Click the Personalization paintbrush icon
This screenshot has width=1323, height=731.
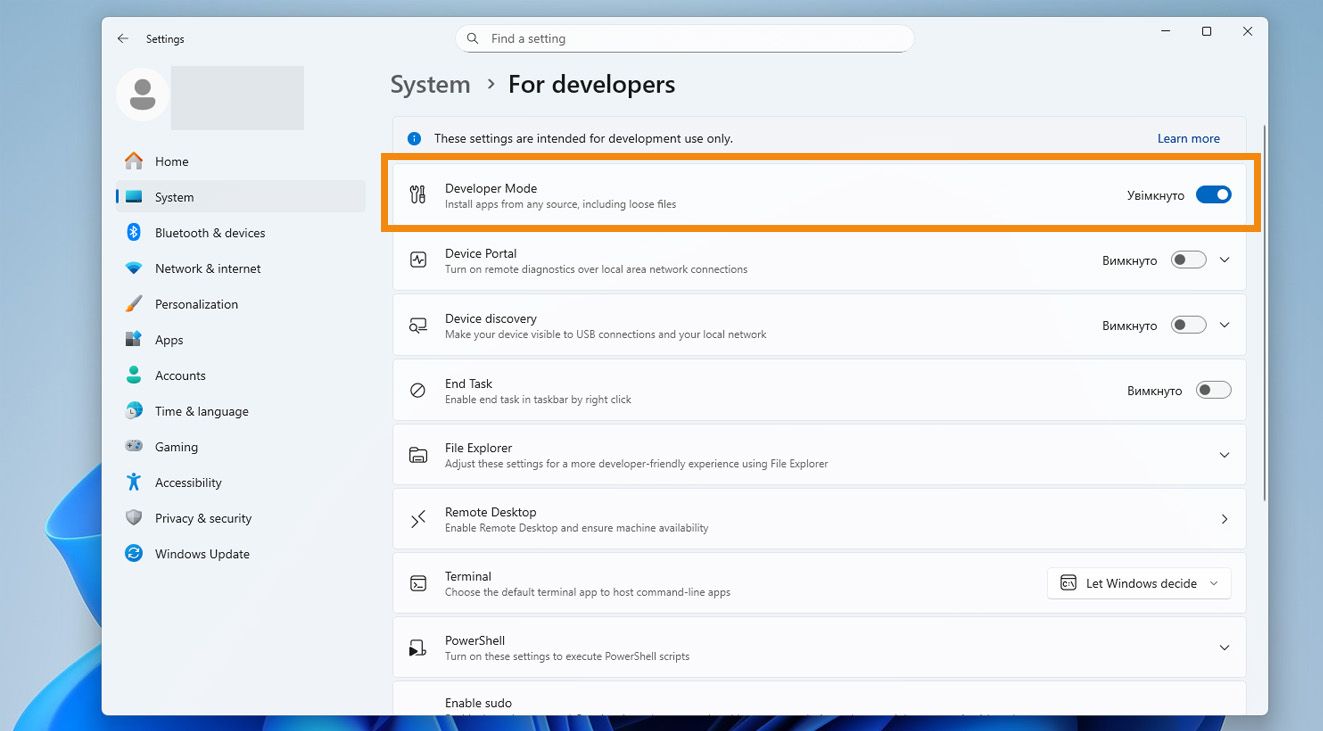(133, 304)
